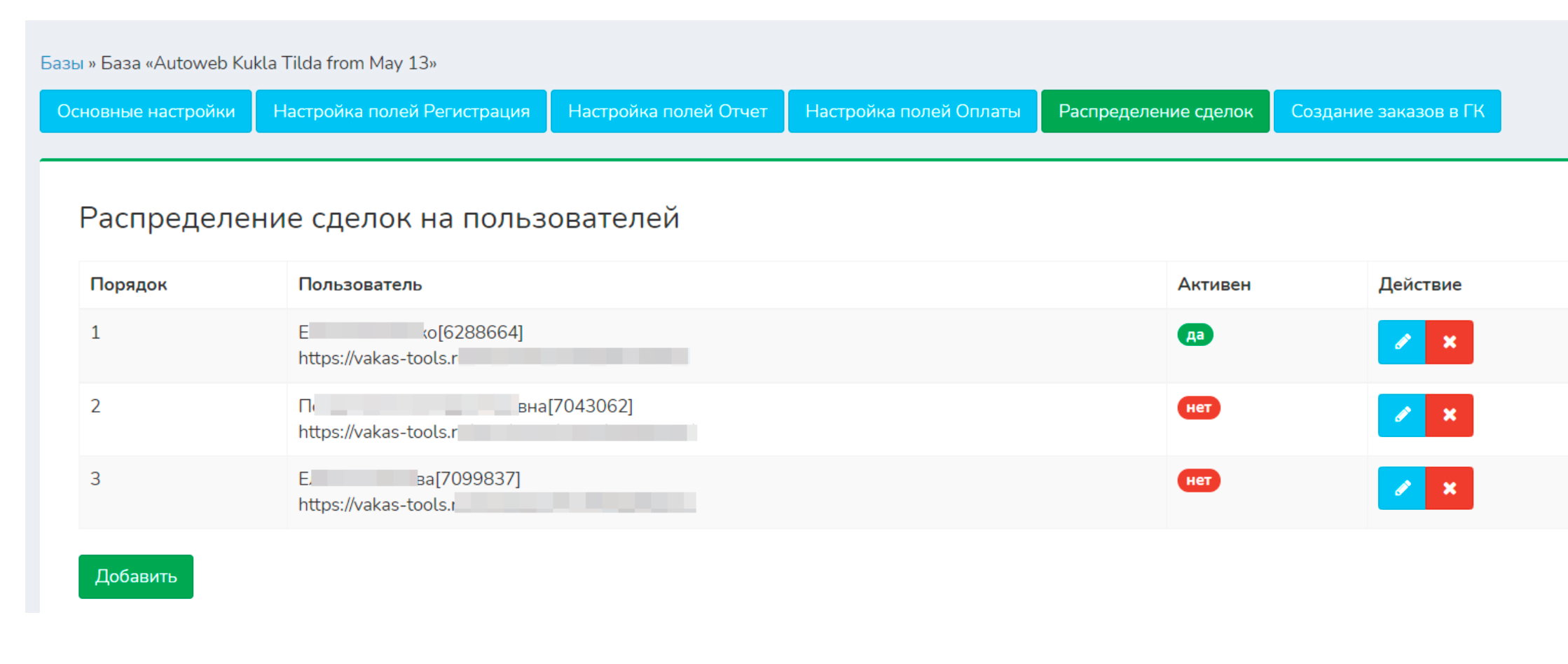Remove the user with ID 7043062

click(x=1449, y=415)
